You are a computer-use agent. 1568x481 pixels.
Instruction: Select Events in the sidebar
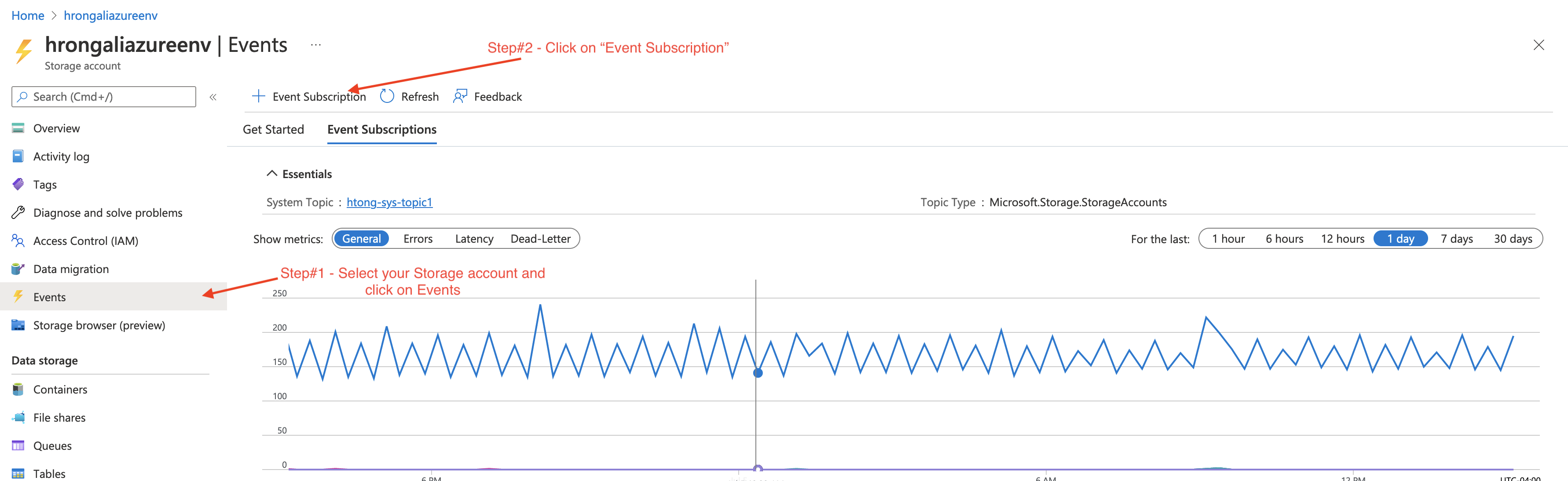tap(50, 297)
